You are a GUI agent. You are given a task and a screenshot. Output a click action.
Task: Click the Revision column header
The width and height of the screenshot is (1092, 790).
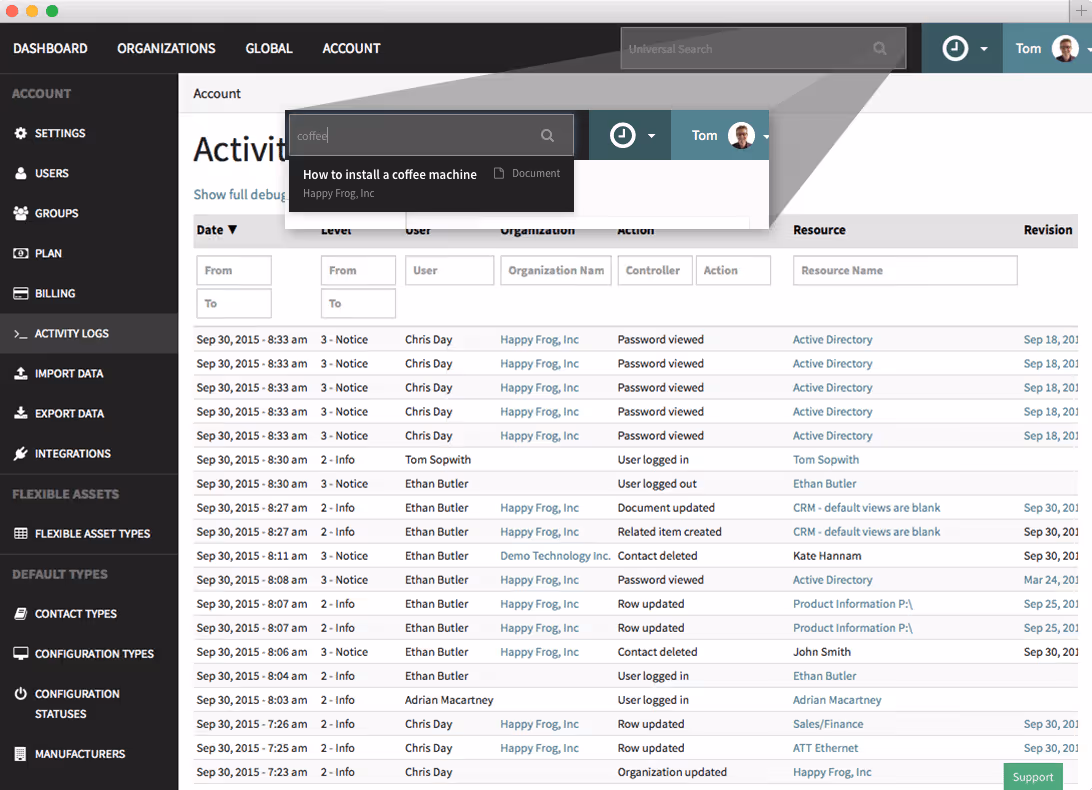click(x=1048, y=230)
